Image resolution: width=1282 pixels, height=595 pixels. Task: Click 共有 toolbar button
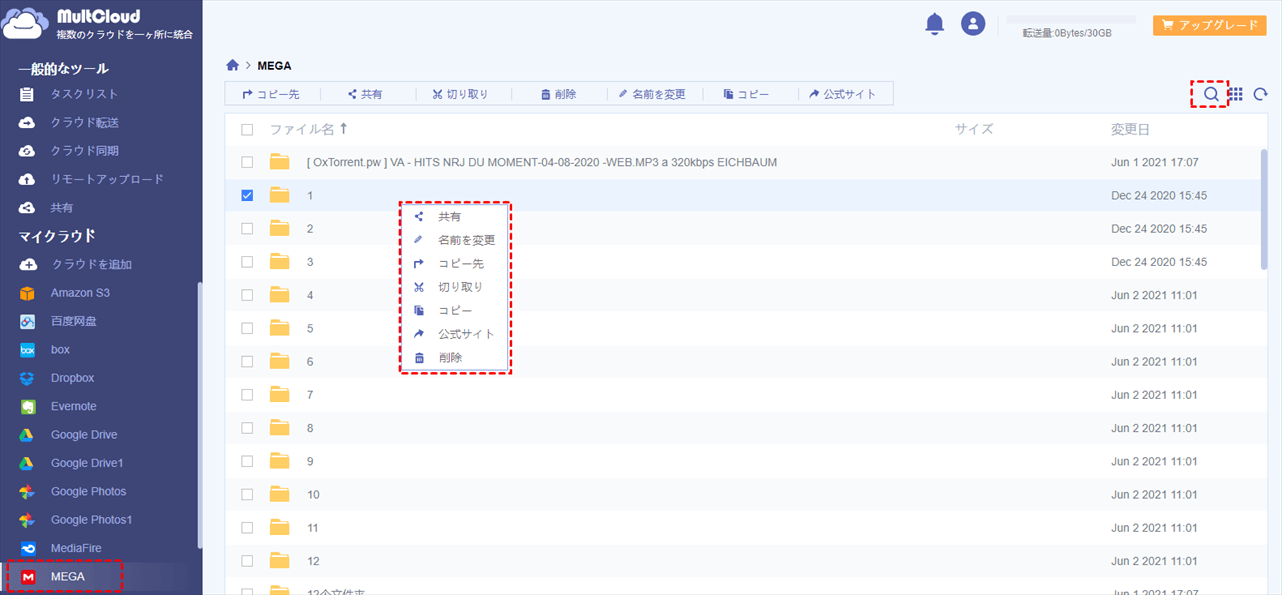pos(365,94)
